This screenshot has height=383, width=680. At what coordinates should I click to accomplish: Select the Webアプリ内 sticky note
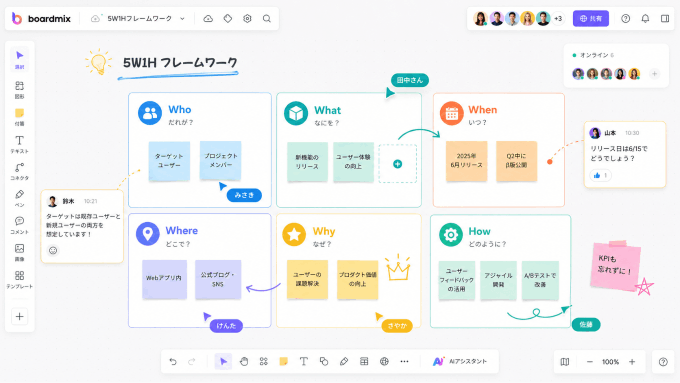coord(164,279)
